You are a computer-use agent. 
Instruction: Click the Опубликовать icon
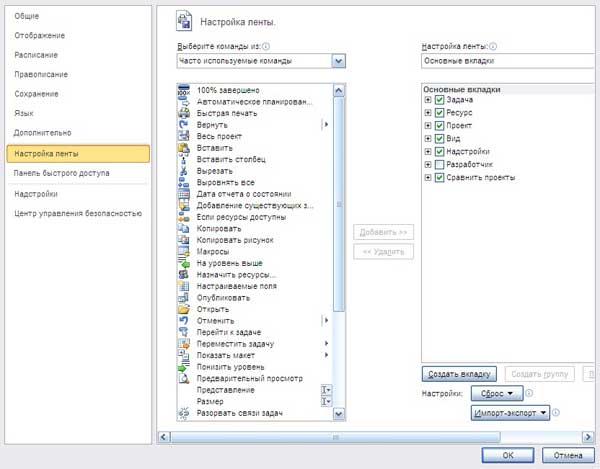(x=184, y=298)
